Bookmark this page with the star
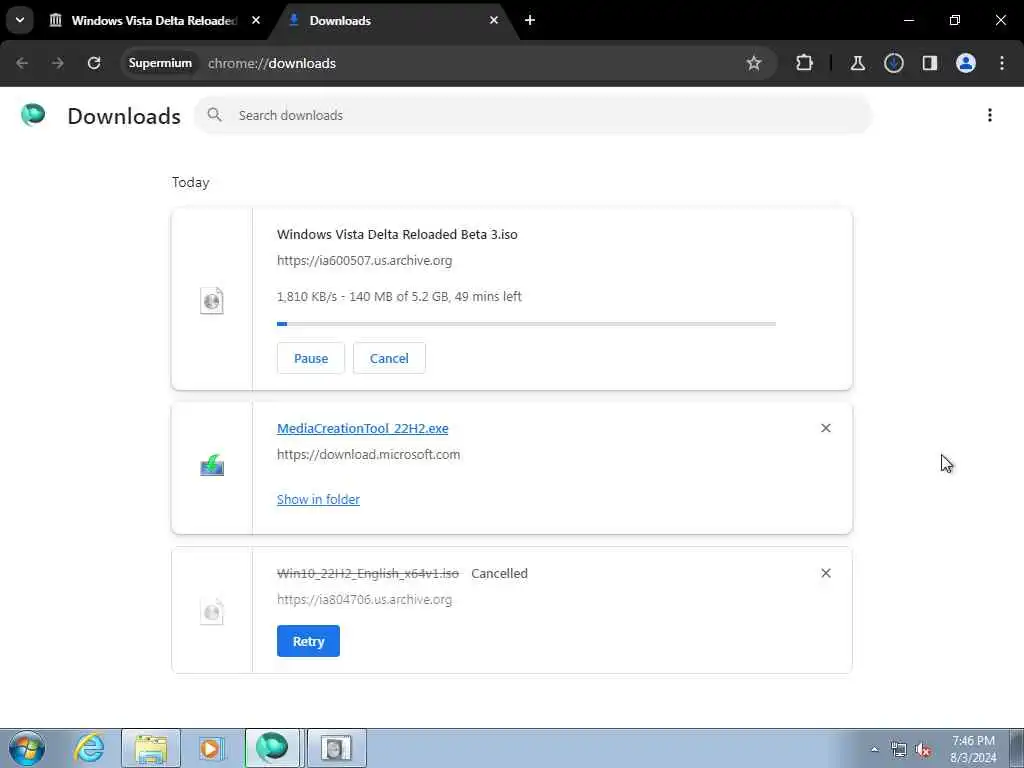The width and height of the screenshot is (1024, 768). (x=754, y=63)
